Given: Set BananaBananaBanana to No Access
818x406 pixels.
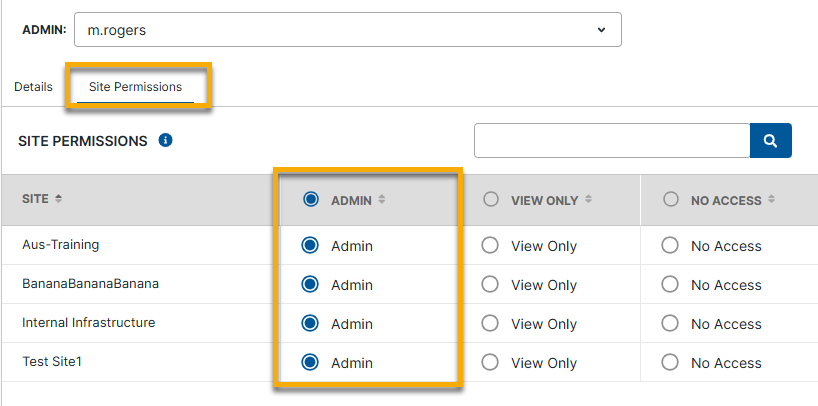Looking at the screenshot, I should click(671, 285).
